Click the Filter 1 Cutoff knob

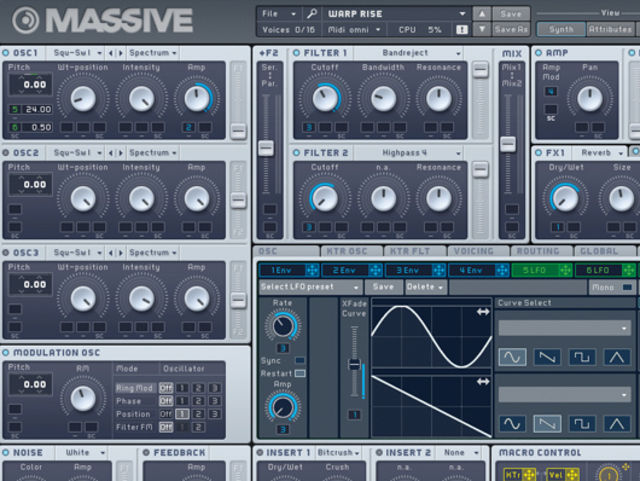point(325,99)
